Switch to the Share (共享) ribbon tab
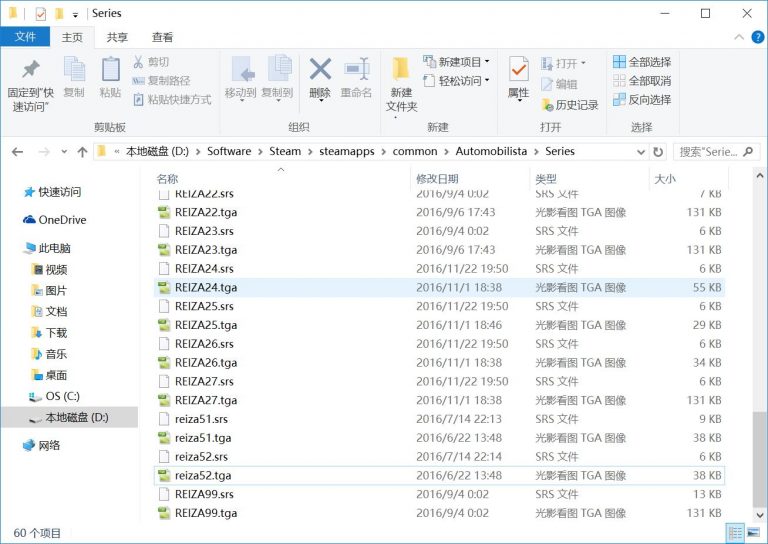This screenshot has width=768, height=544. pos(117,37)
